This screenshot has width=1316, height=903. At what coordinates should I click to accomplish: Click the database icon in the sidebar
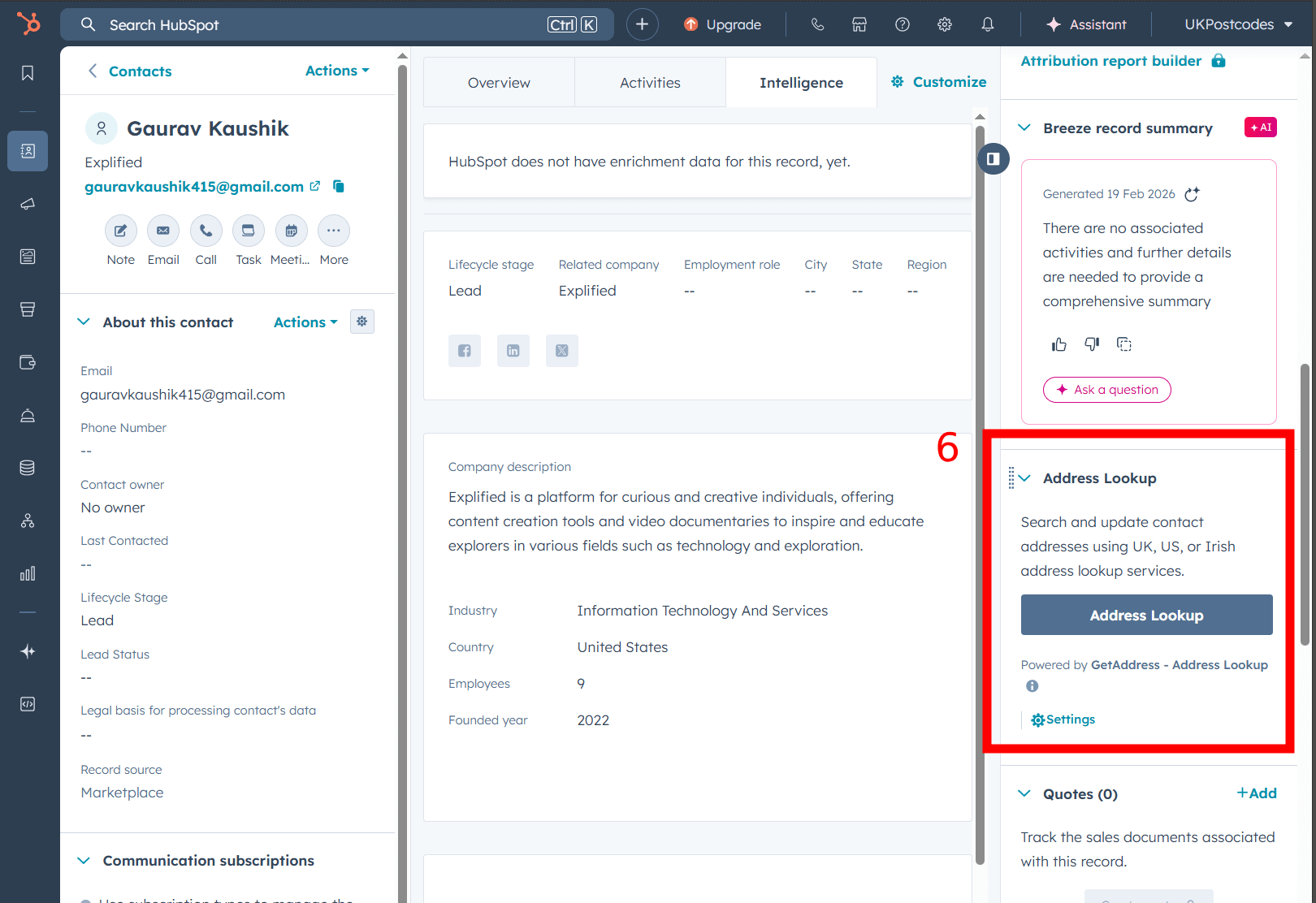28,467
